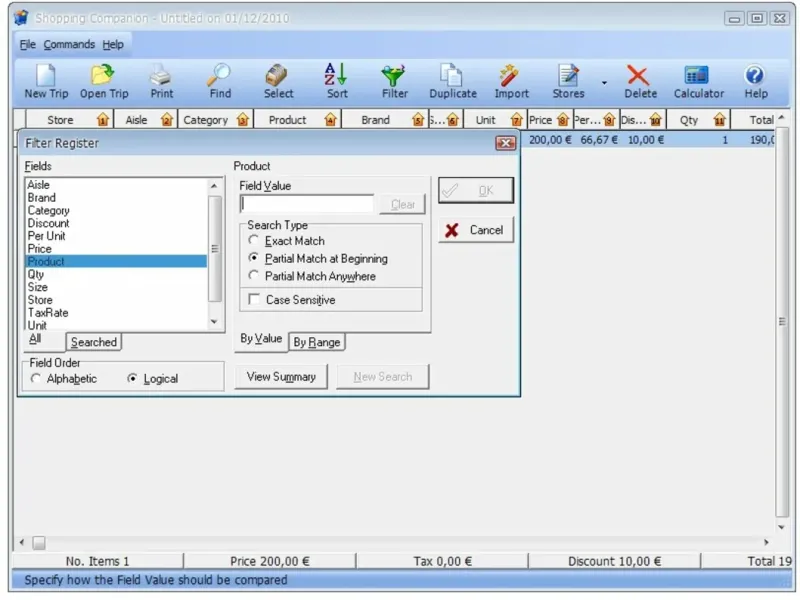Click the main grid scroll-down arrow
The image size is (800, 600).
point(781,528)
